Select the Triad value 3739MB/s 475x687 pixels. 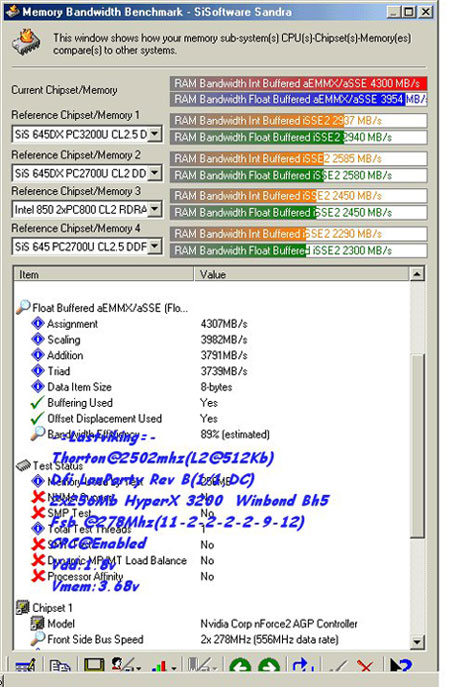pos(224,371)
